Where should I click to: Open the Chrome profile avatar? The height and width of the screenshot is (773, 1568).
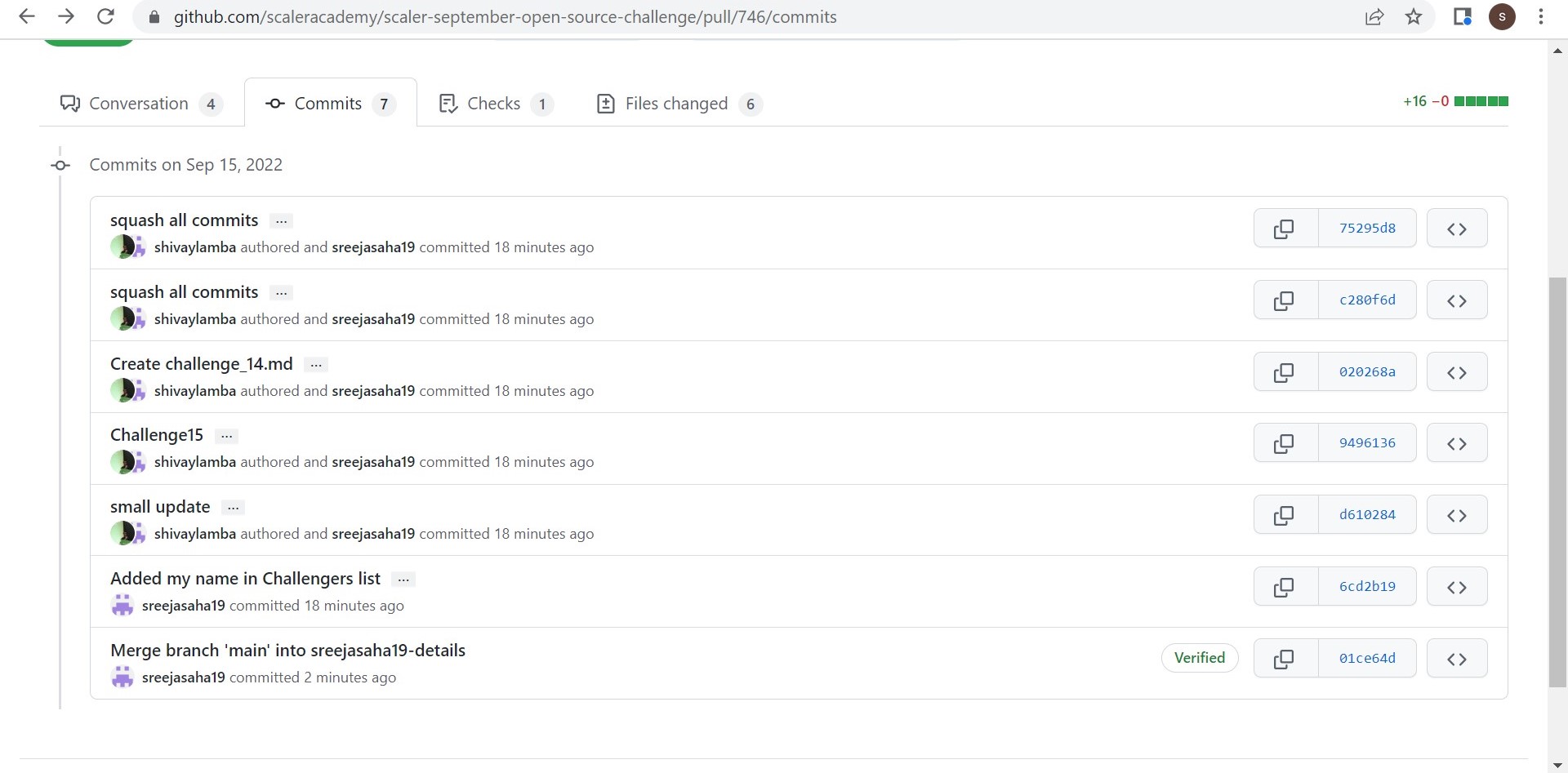1502,16
